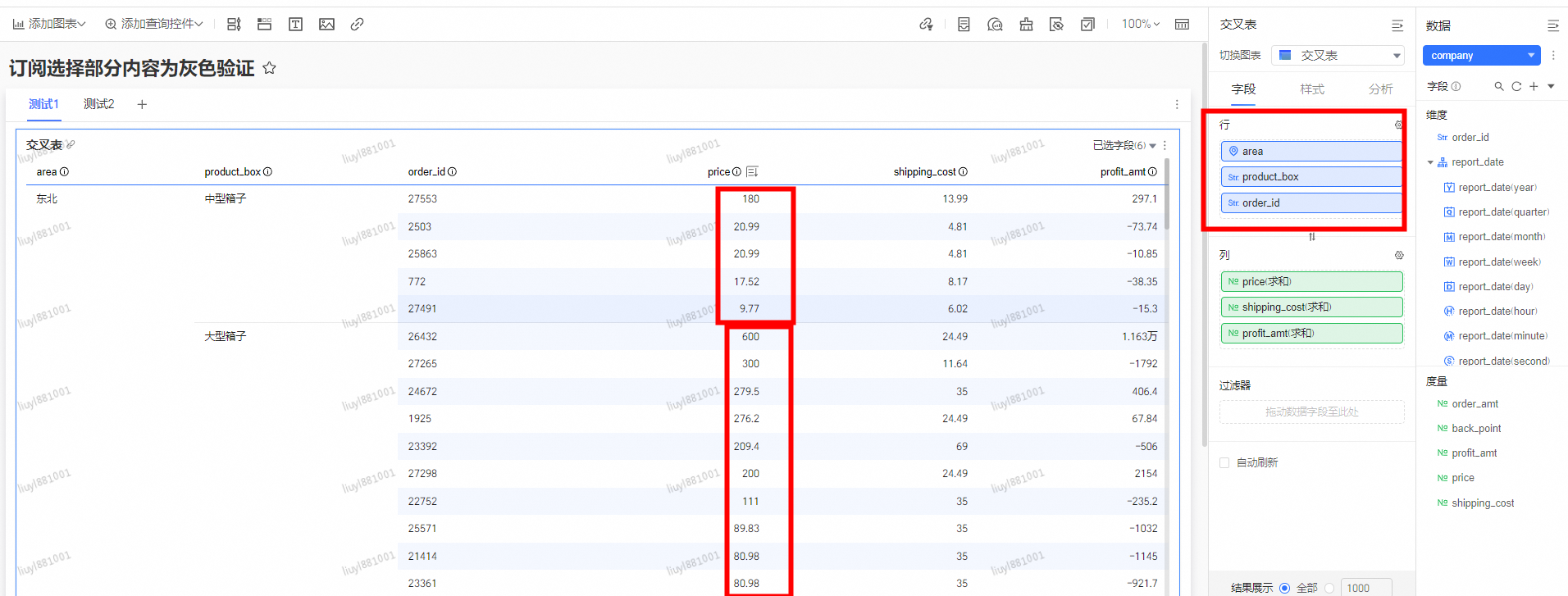Open the 样式 tab
Screen dimensions: 1568x596
click(1312, 89)
